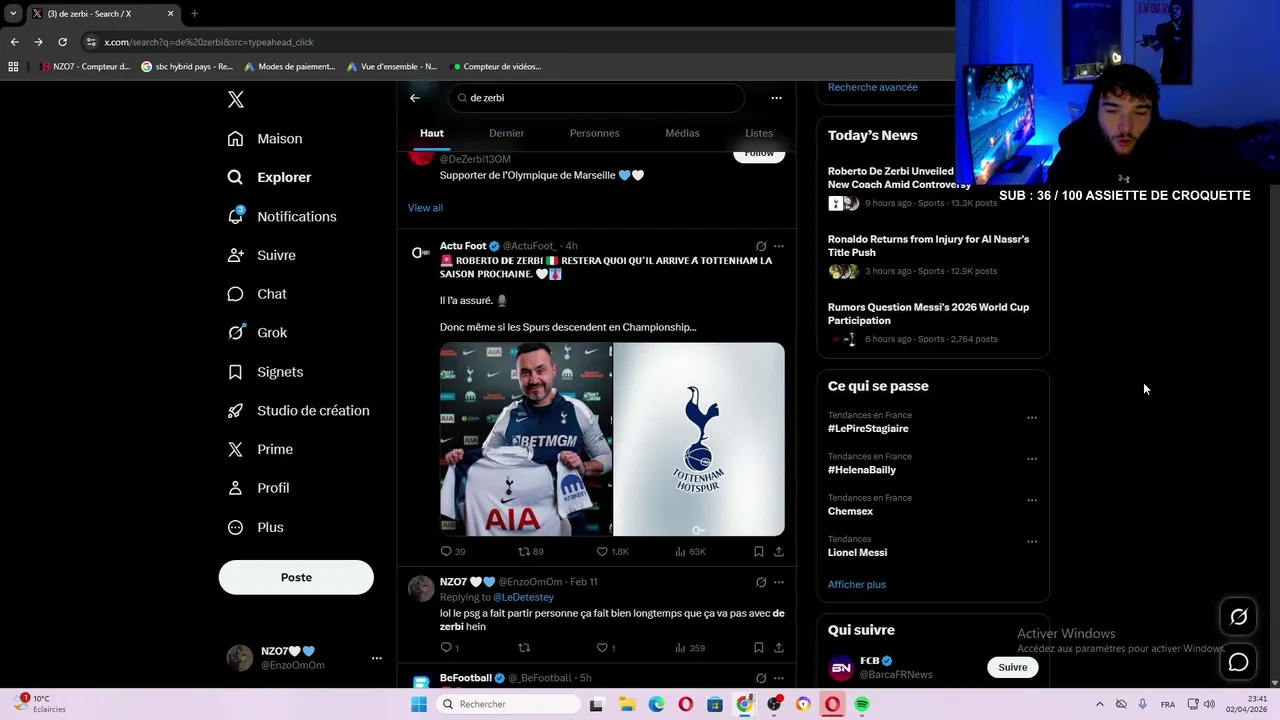Viewport: 1280px width, 720px height.
Task: Repost the NZO7 post
Action: tap(524, 648)
